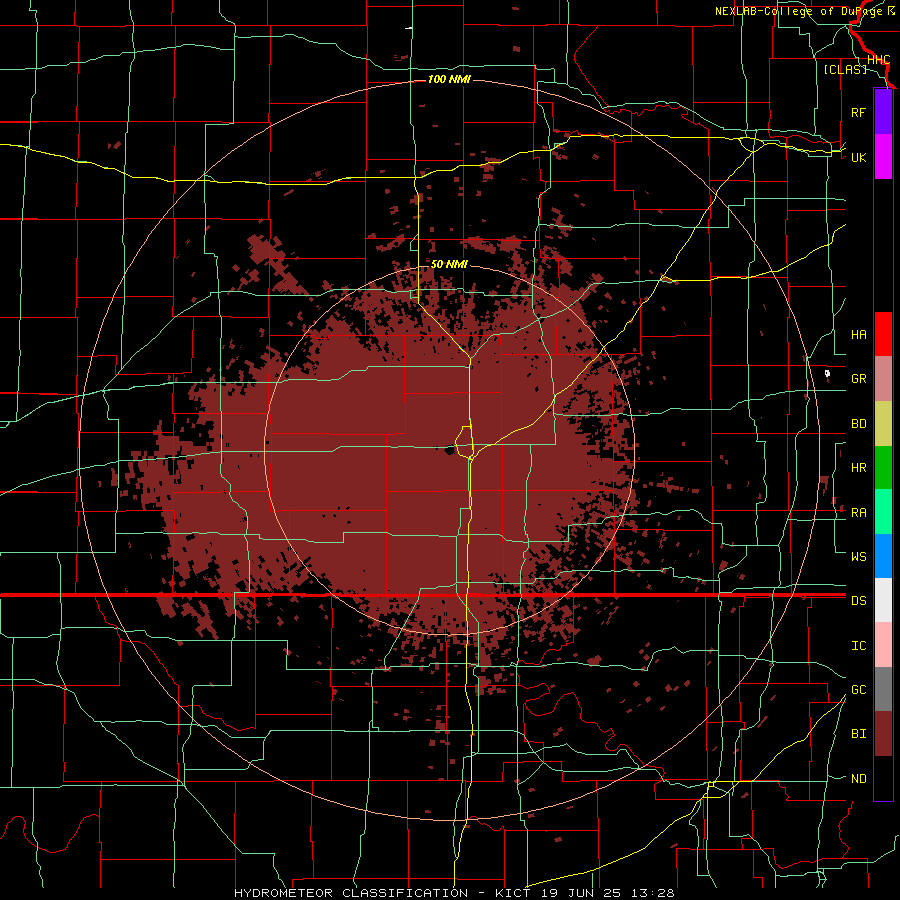The height and width of the screenshot is (900, 900).
Task: Click the HR legend label
Action: 858,468
